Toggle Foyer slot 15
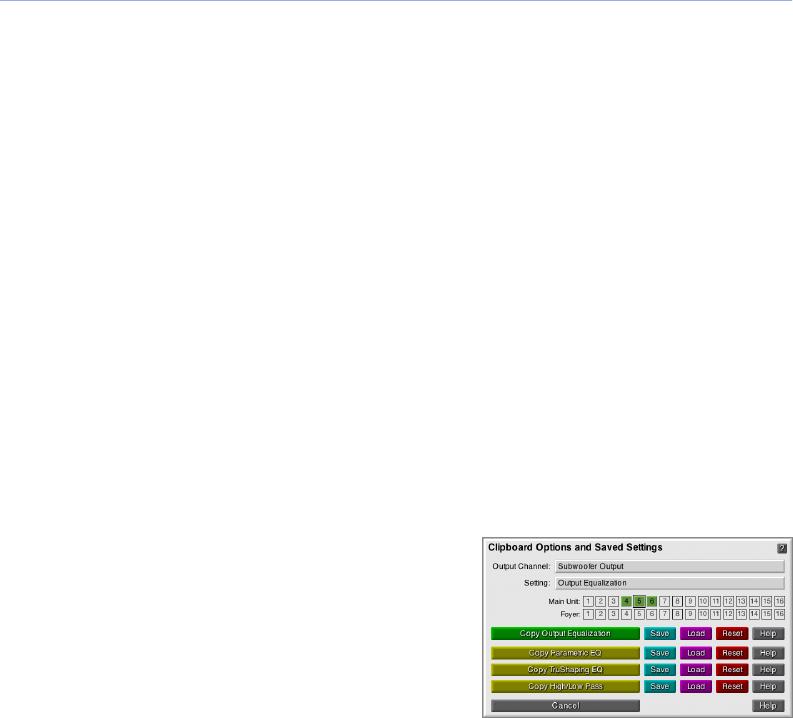This screenshot has width=793, height=718. (x=767, y=614)
